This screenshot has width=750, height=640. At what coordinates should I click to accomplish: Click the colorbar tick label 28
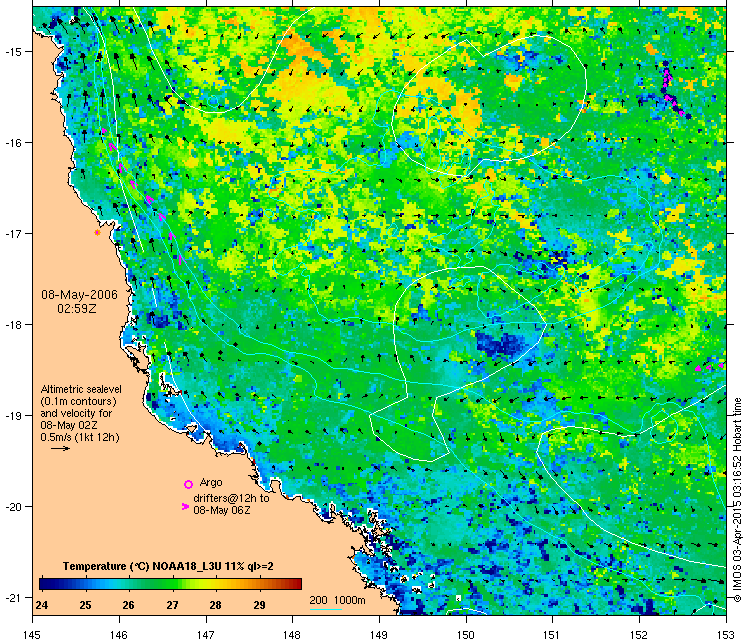[215, 605]
